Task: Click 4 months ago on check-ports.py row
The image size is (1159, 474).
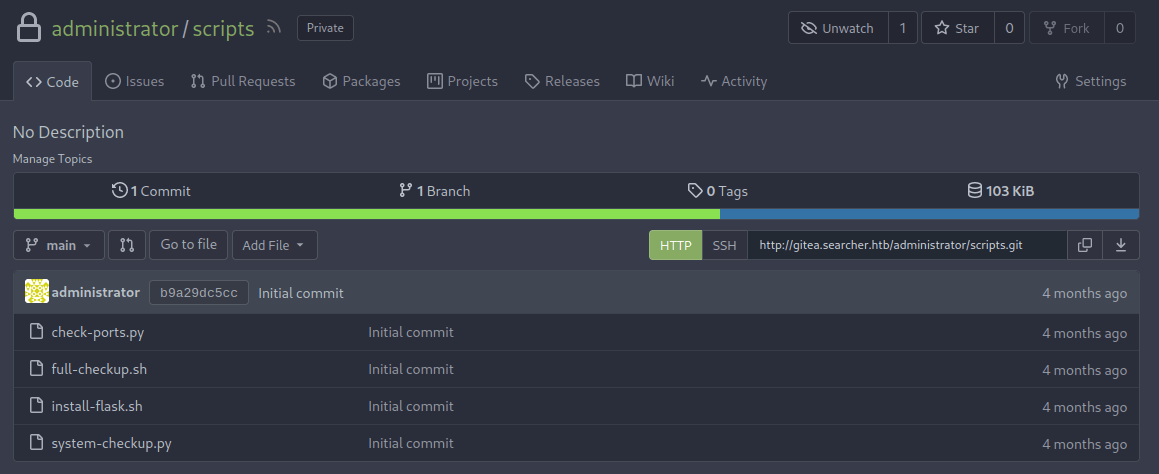Action: pos(1084,333)
